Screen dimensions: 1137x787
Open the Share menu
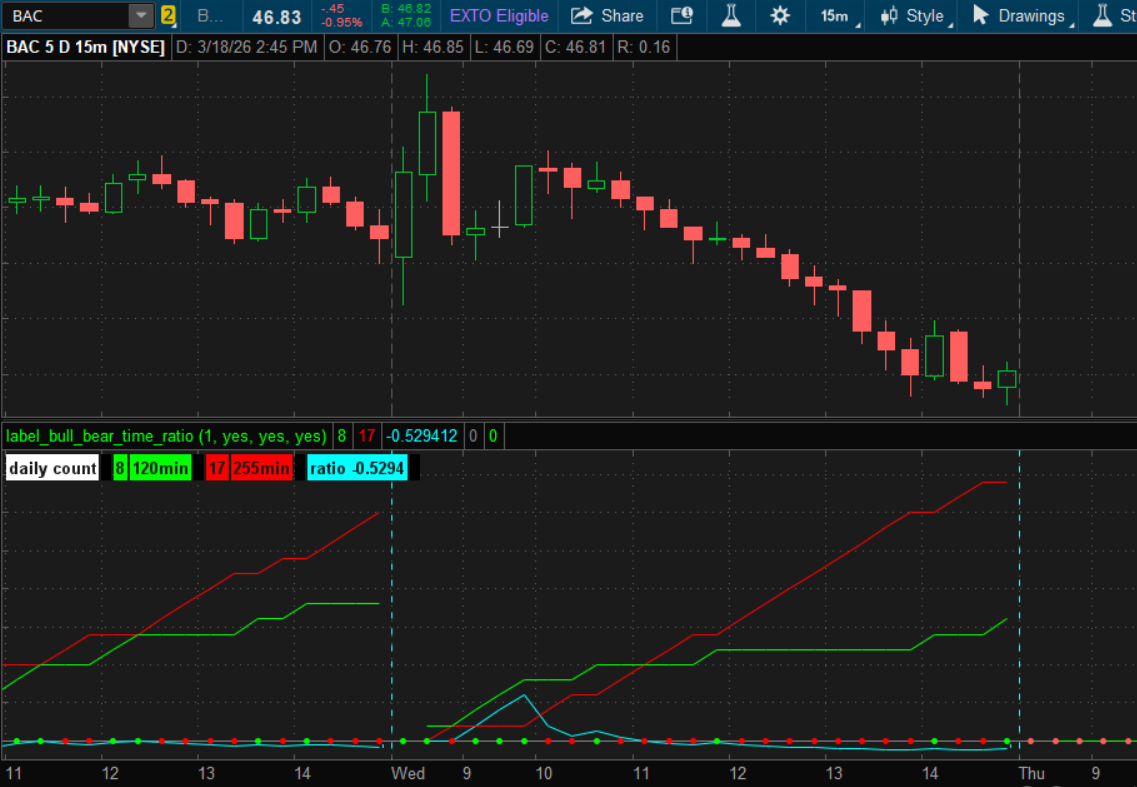(608, 16)
